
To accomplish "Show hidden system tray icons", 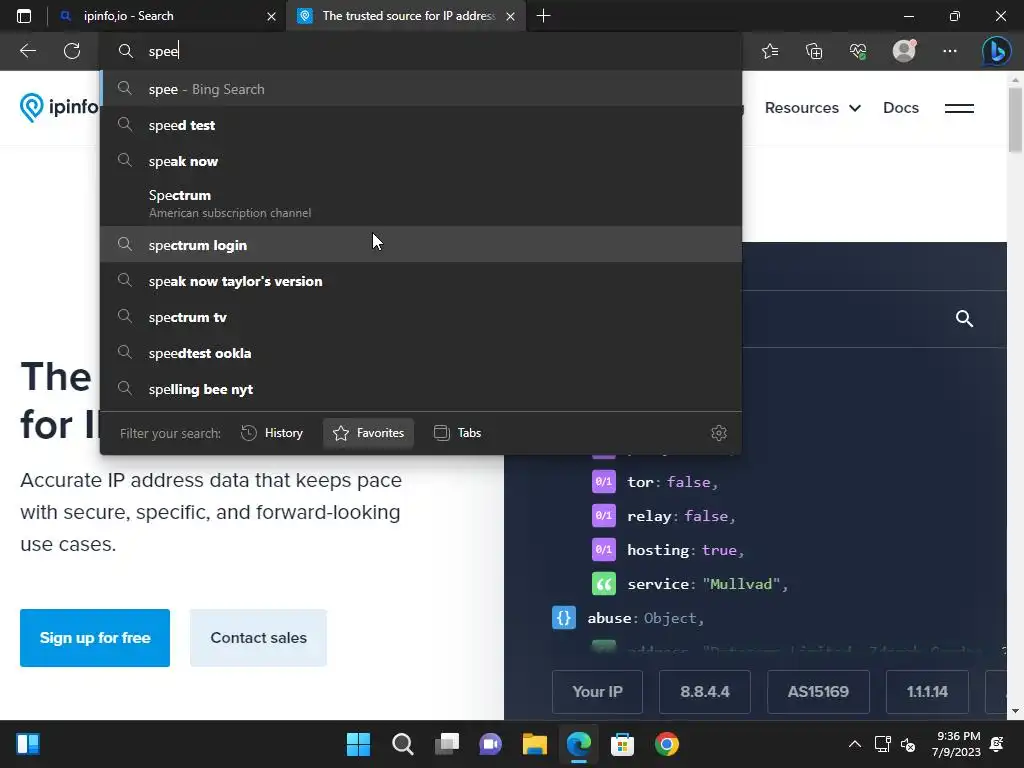I will [x=854, y=744].
